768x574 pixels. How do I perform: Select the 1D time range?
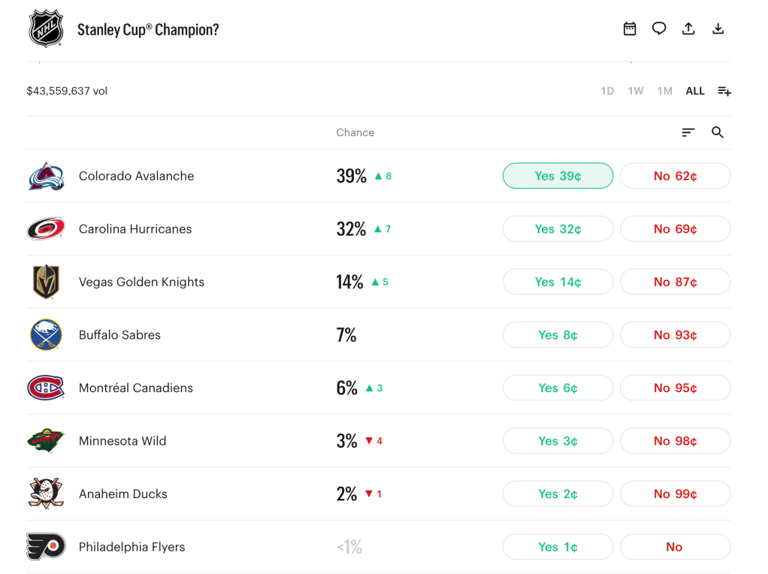point(607,91)
